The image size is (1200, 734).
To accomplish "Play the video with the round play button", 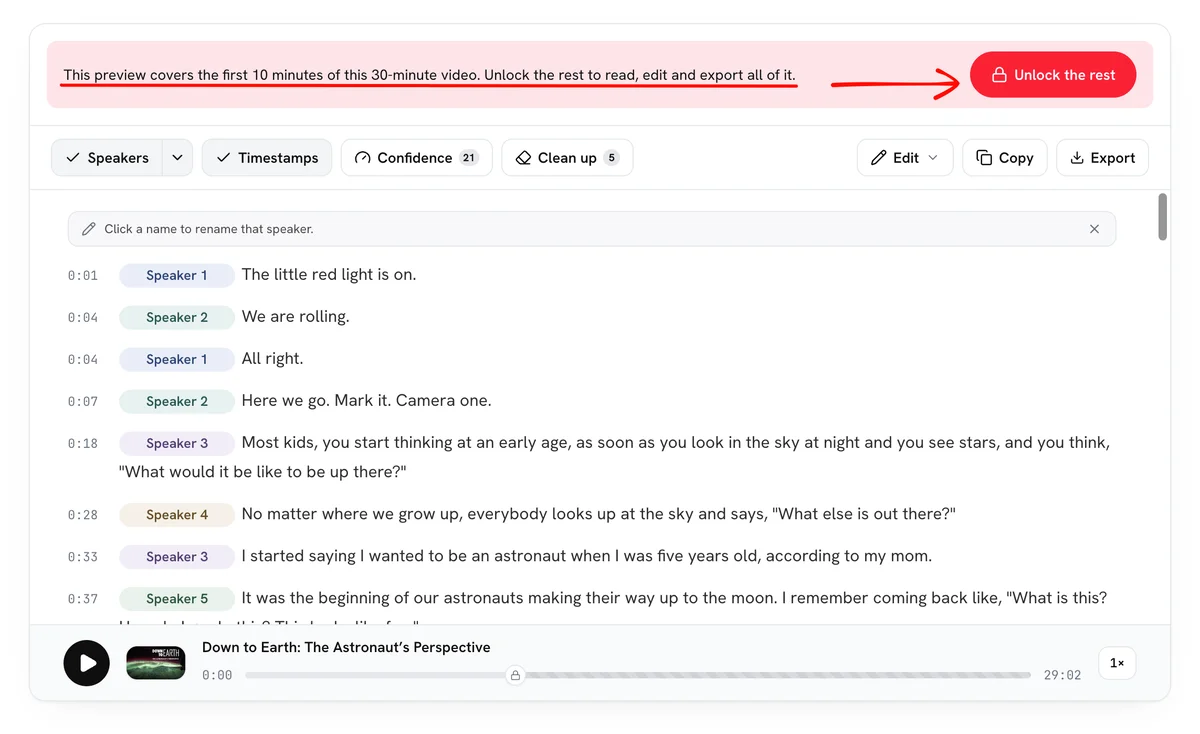I will (87, 663).
